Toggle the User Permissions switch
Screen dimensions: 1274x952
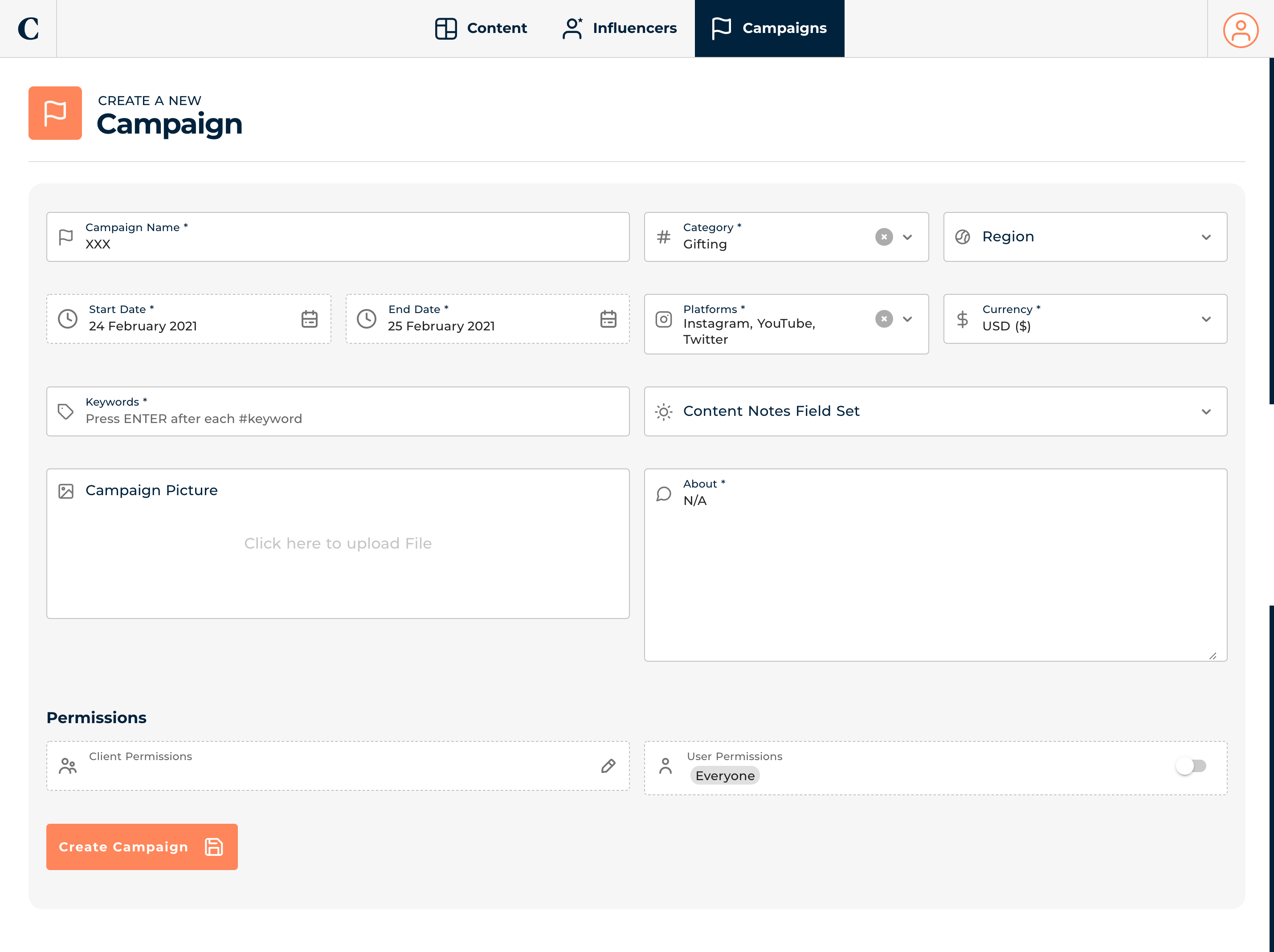click(x=1191, y=765)
